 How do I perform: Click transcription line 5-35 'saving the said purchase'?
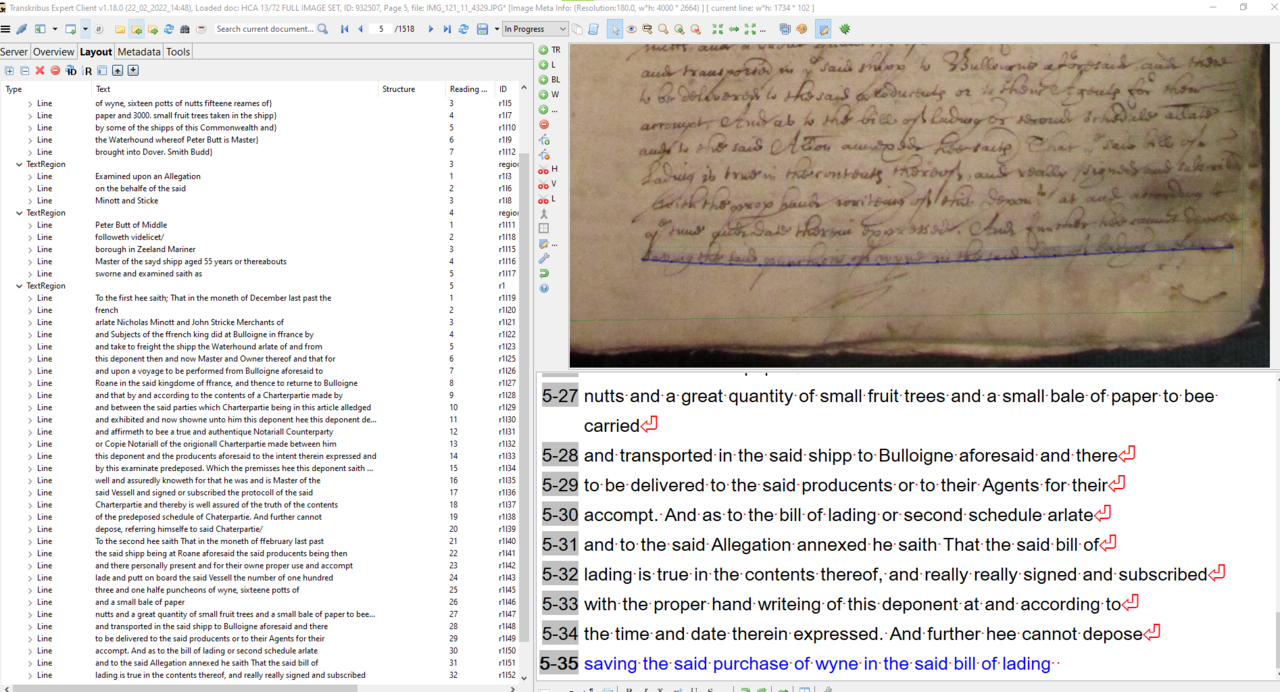(817, 663)
